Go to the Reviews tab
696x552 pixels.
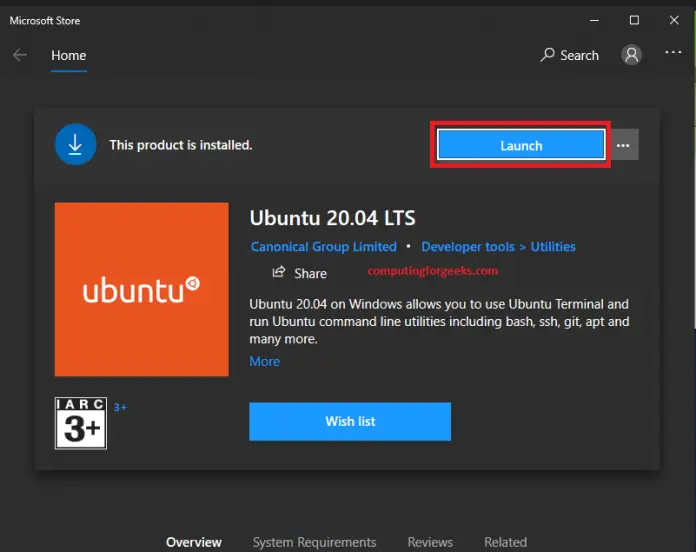coord(430,542)
